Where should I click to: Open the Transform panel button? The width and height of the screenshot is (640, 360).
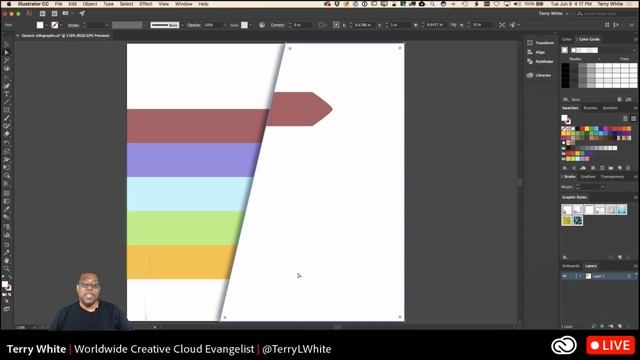click(540, 42)
